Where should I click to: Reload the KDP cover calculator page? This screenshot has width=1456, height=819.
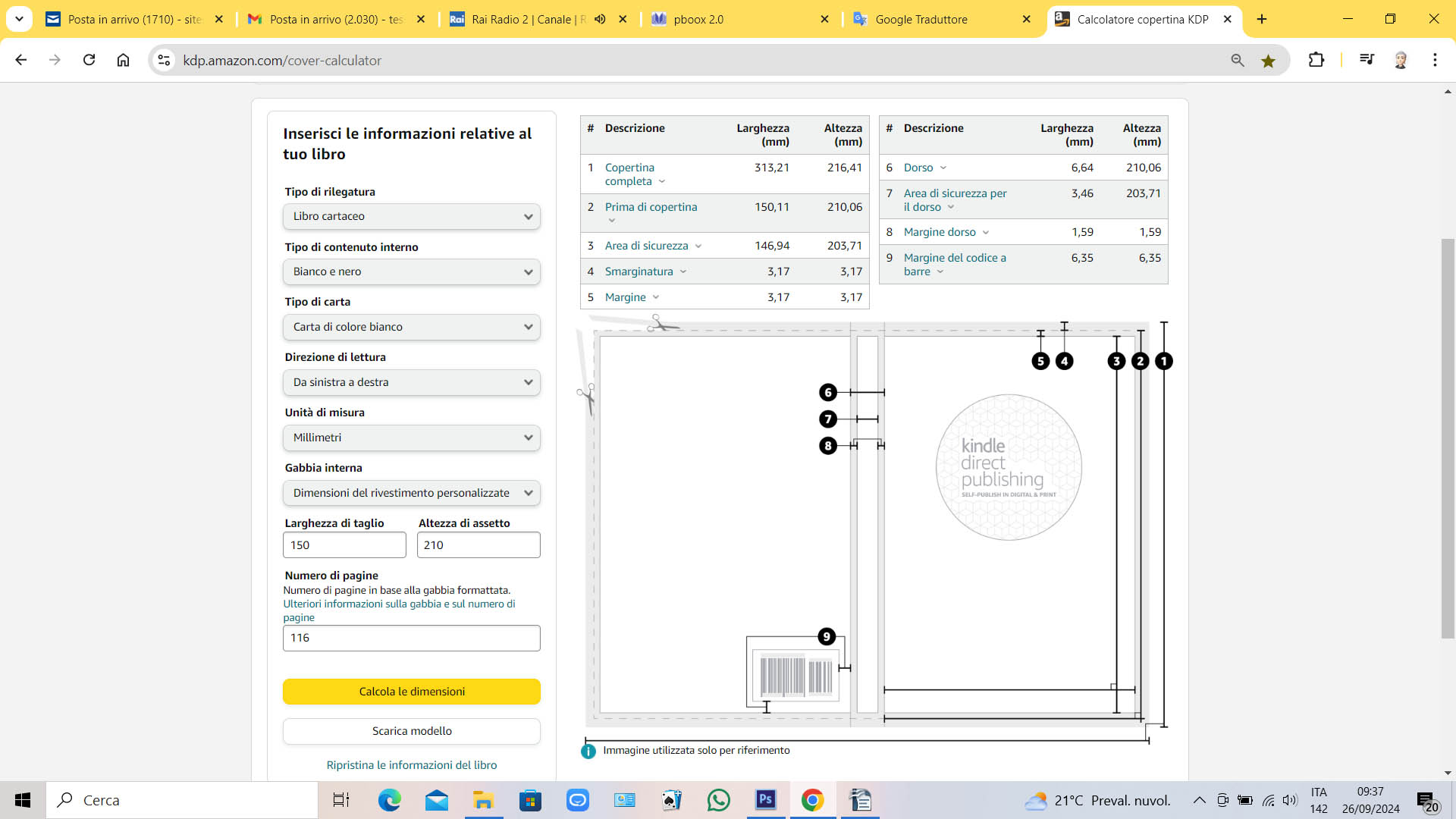tap(89, 60)
